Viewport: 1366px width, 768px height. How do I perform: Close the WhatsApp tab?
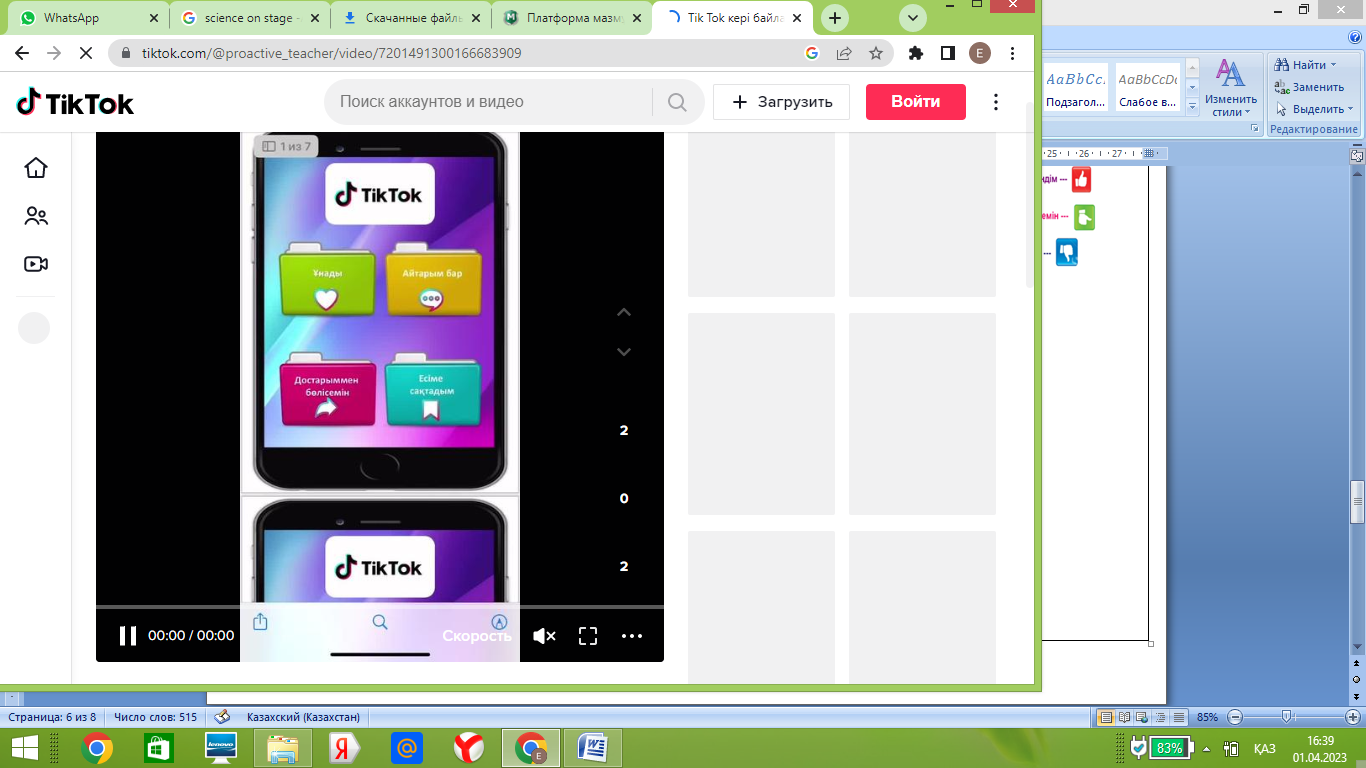pyautogui.click(x=153, y=18)
